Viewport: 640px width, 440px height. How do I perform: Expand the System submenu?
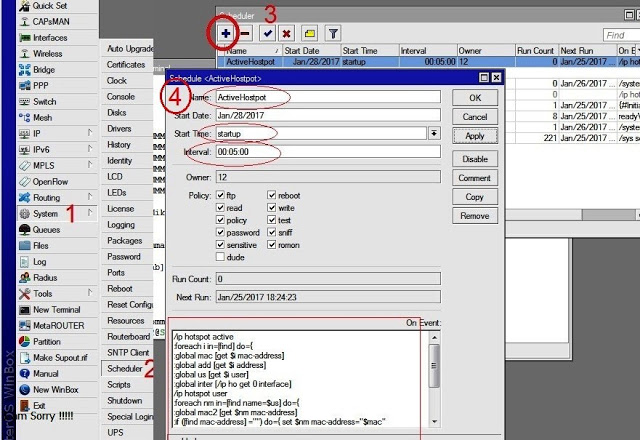(x=46, y=213)
